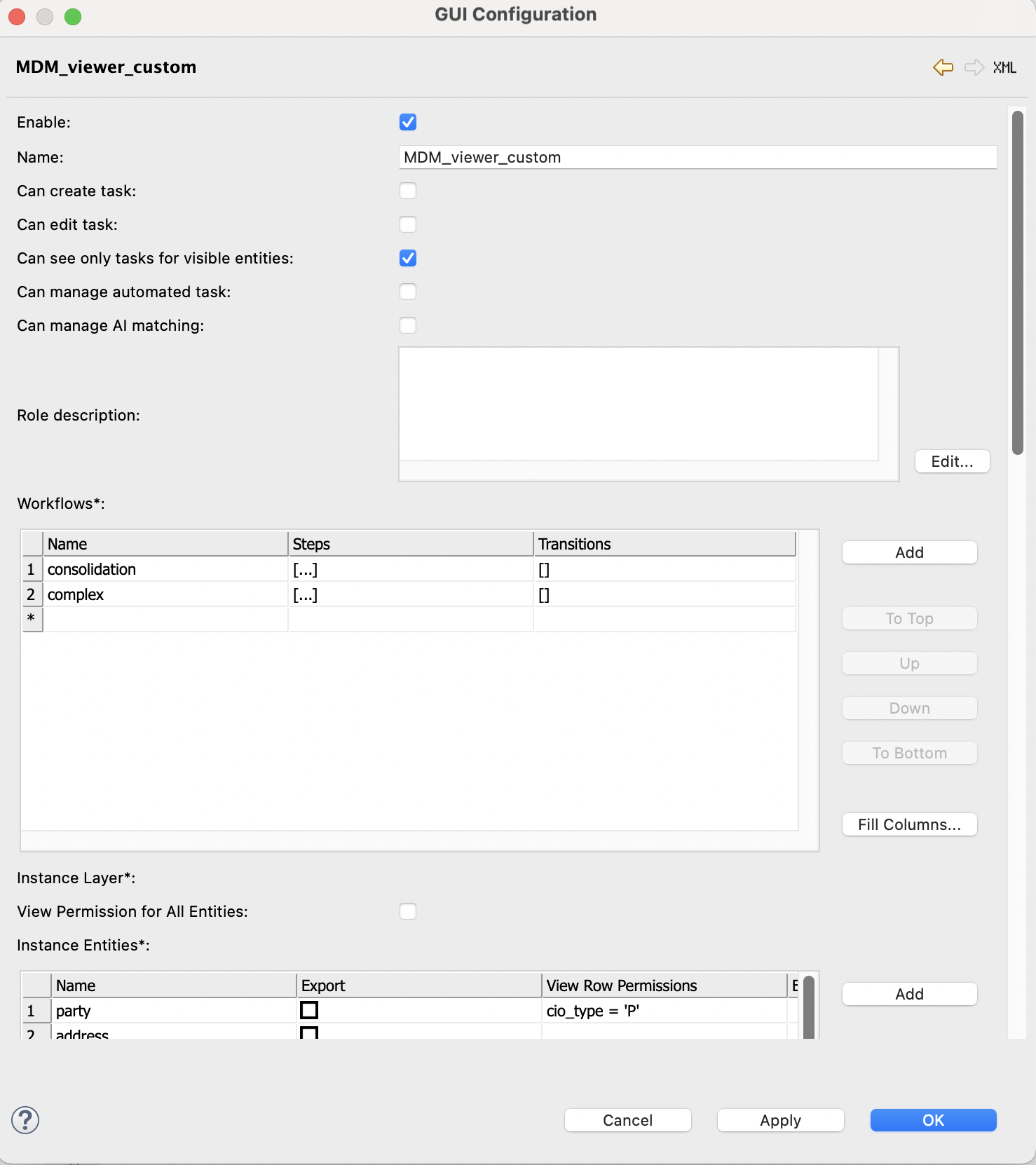Click the yellow back arrow icon
The width and height of the screenshot is (1036, 1165).
943,67
